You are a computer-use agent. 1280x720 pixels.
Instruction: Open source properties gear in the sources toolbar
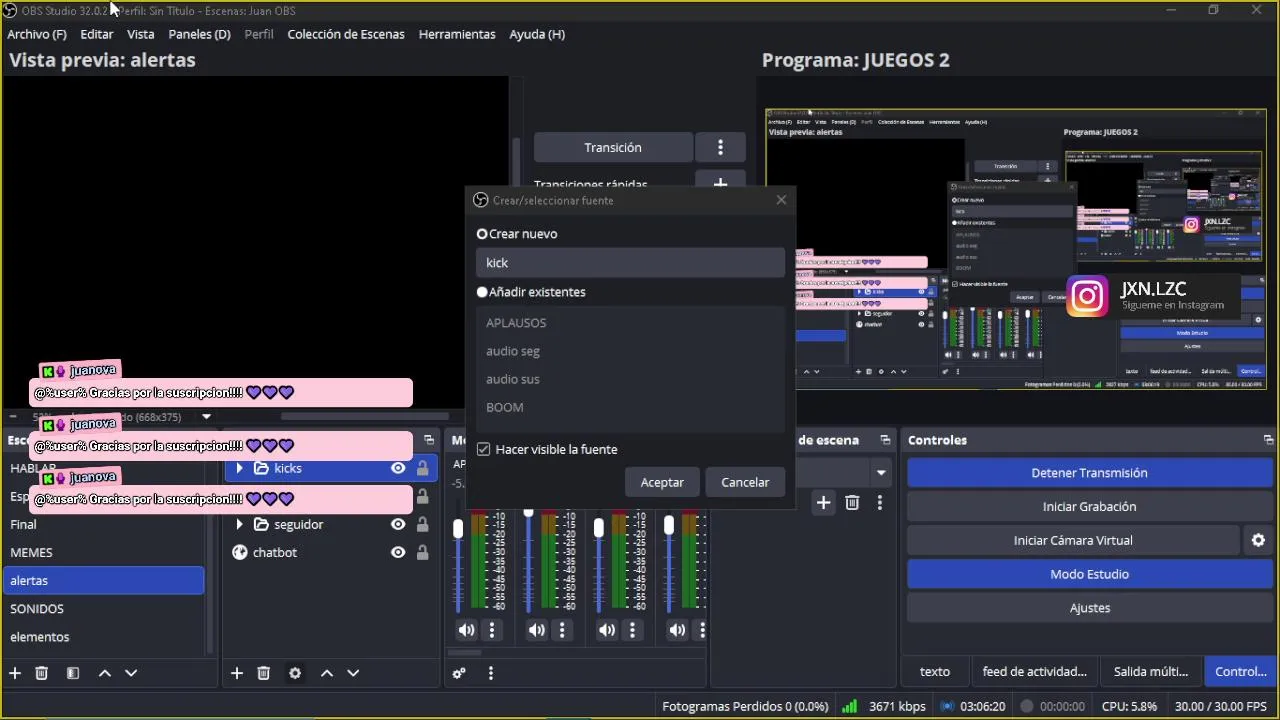point(295,673)
